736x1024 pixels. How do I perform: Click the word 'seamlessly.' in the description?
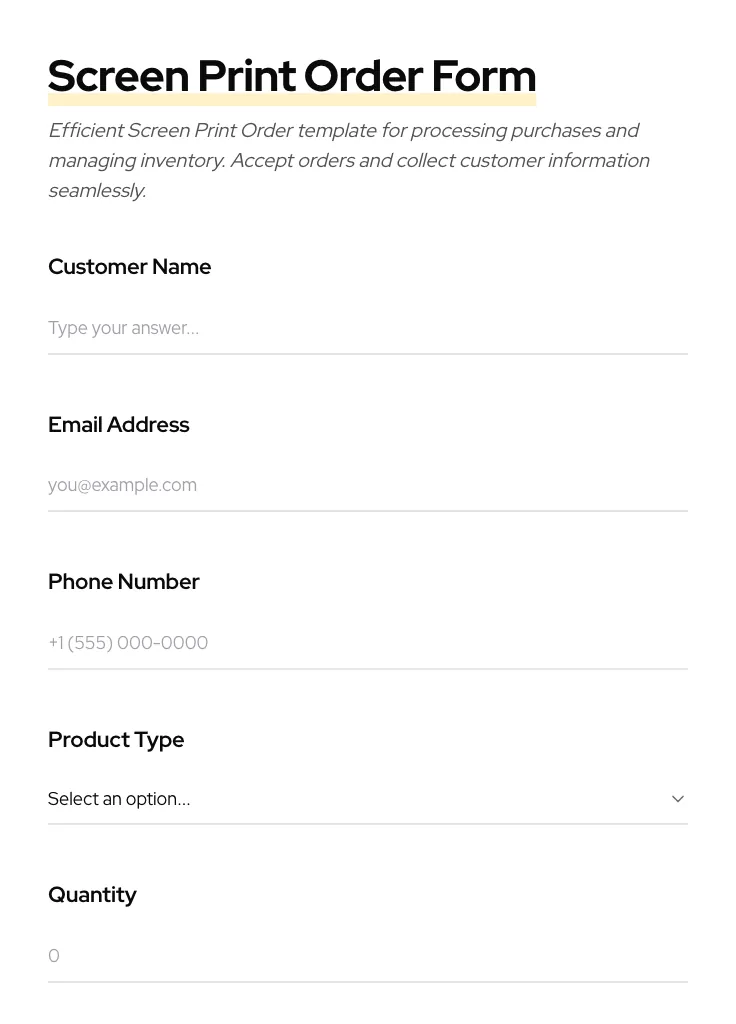point(97,191)
